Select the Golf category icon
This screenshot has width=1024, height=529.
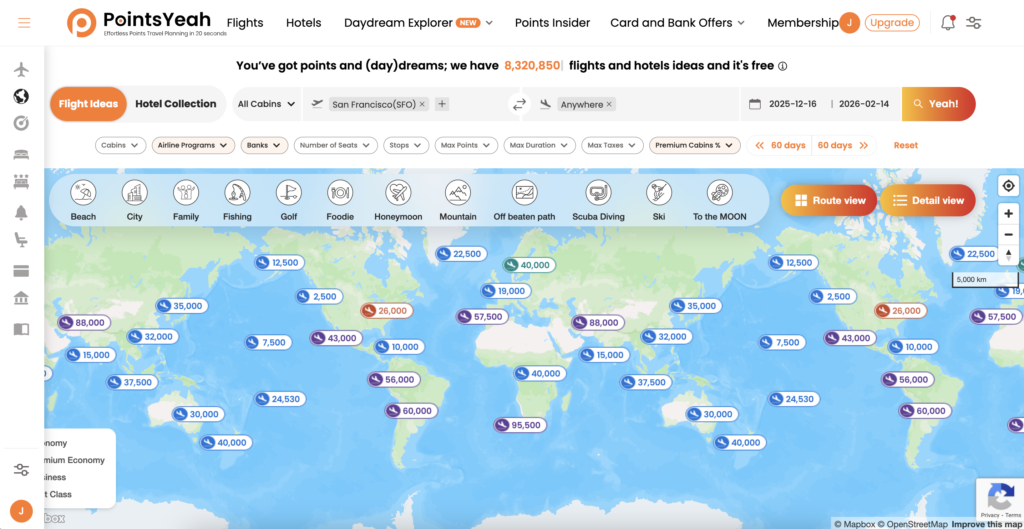tap(289, 193)
